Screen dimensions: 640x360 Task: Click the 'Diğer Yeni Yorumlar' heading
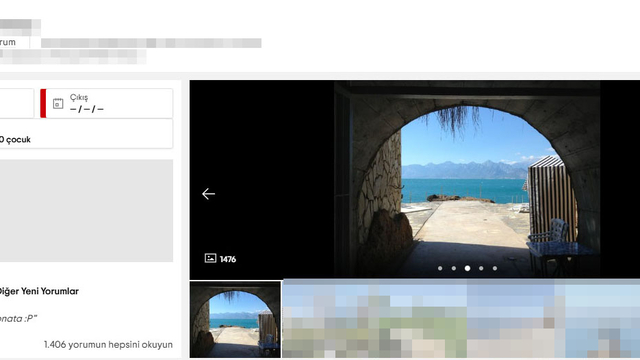point(39,291)
